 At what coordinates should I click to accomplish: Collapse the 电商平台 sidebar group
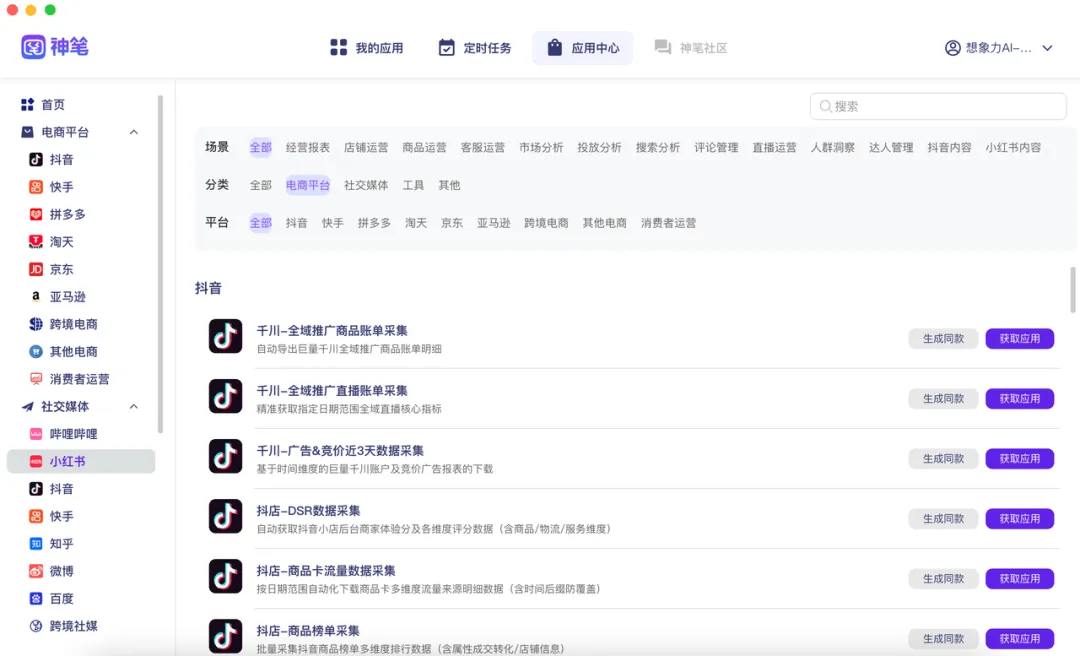[x=134, y=132]
